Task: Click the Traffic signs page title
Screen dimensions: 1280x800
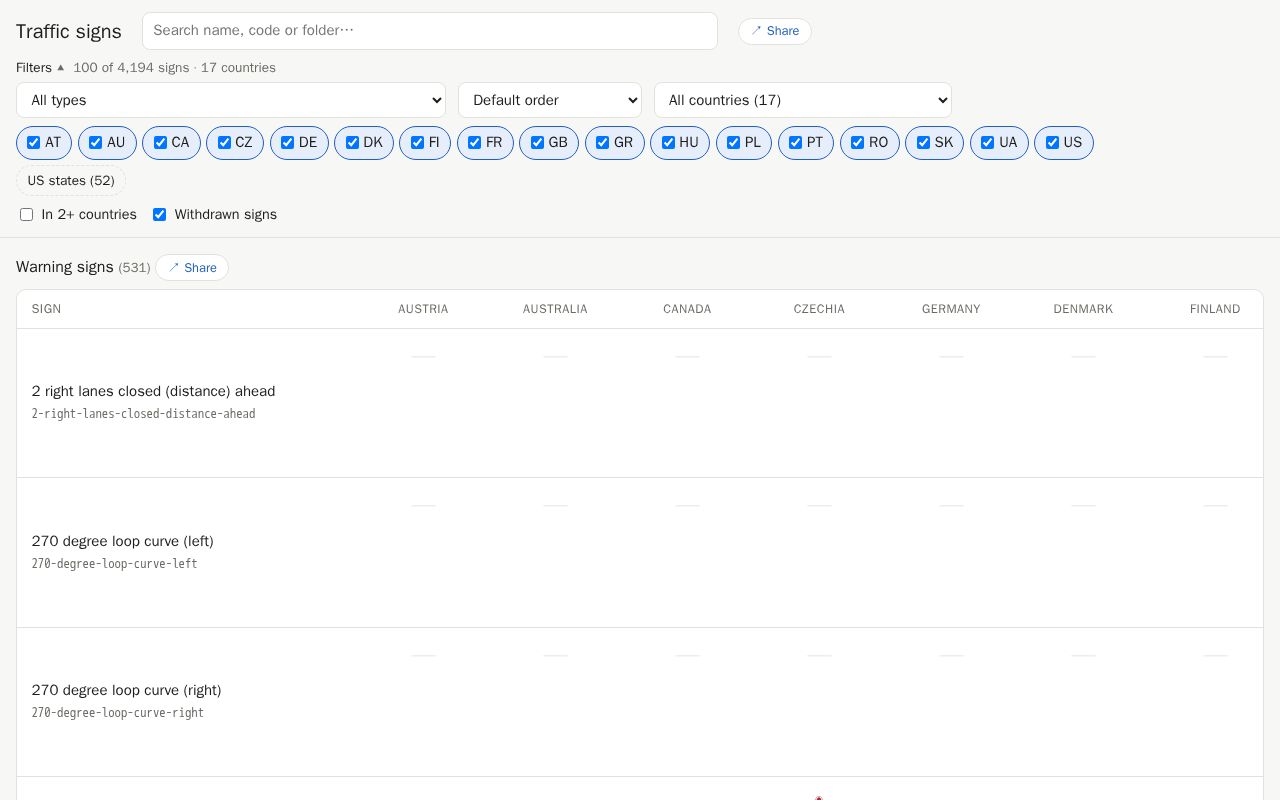Action: pyautogui.click(x=69, y=31)
